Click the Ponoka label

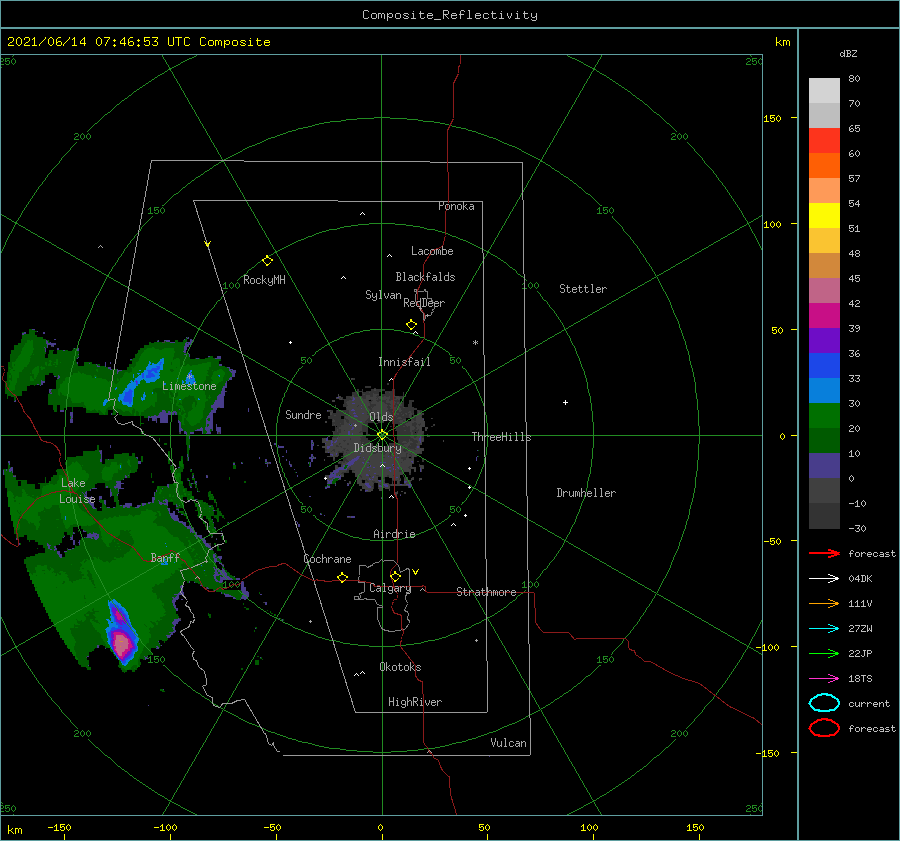point(456,206)
